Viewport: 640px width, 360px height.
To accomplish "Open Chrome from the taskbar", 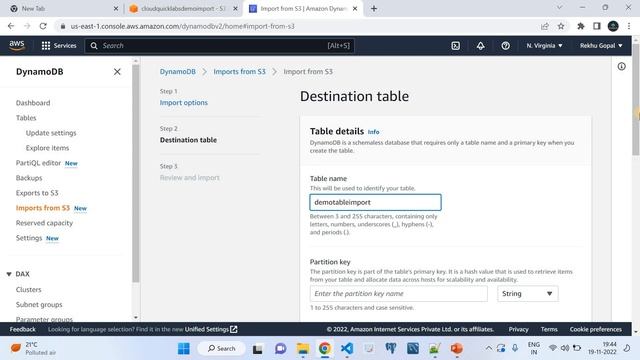I will pos(324,349).
